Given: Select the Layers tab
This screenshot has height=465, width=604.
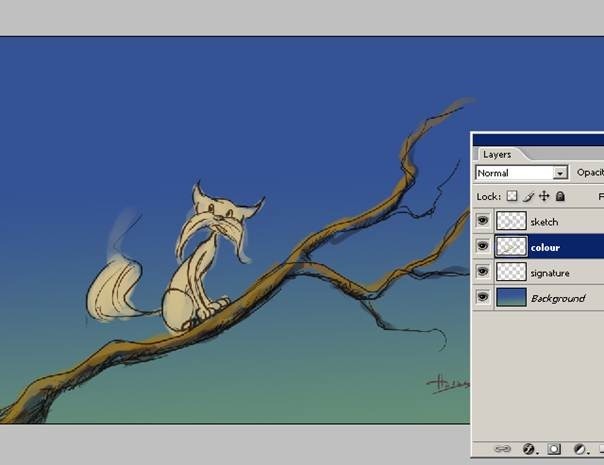Looking at the screenshot, I should click(497, 154).
